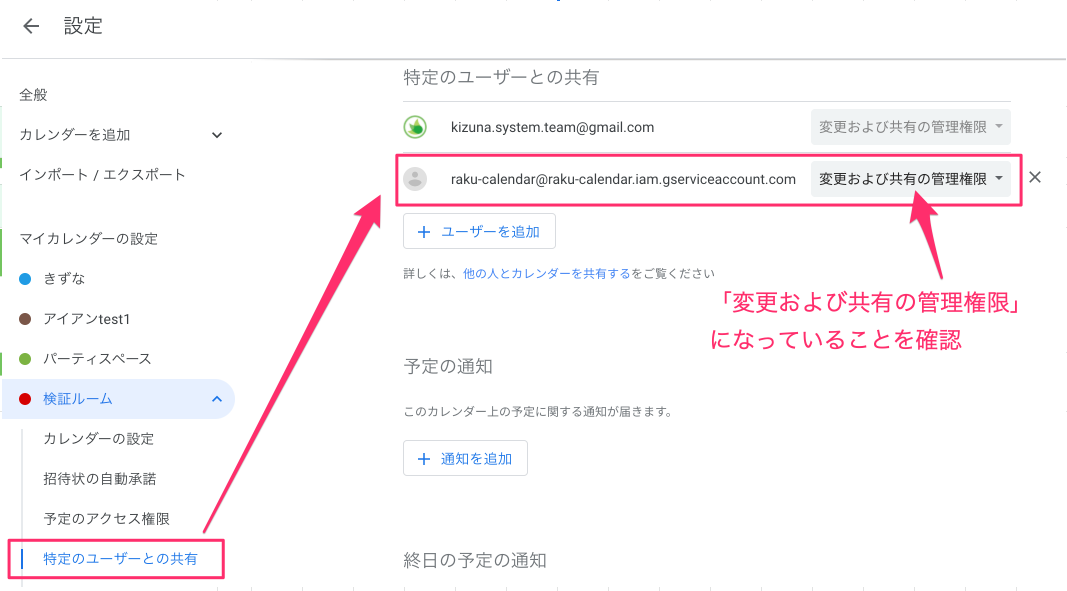Click the green color dot for パーティスペース
The image size is (1067, 591).
(x=25, y=359)
